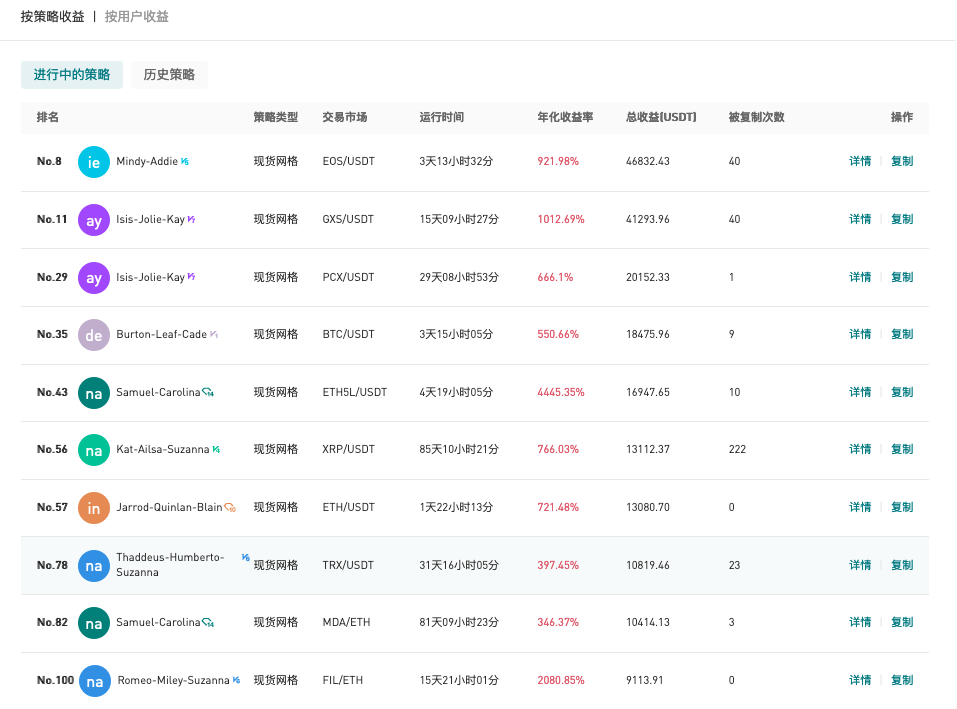Click the 46832.43 total profit value

coord(648,161)
